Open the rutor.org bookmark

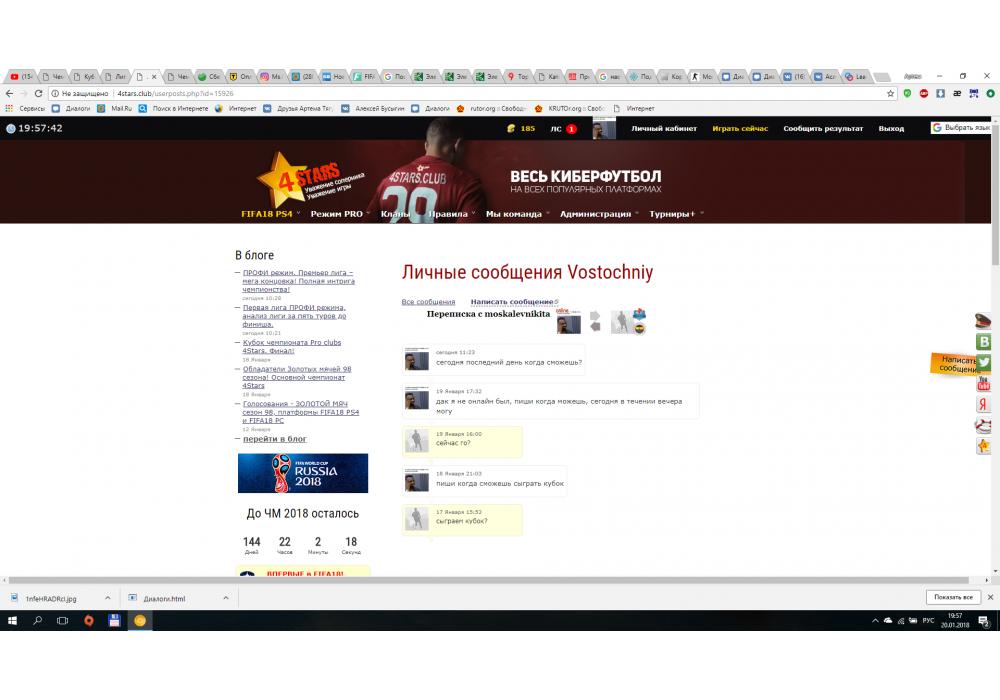492,108
